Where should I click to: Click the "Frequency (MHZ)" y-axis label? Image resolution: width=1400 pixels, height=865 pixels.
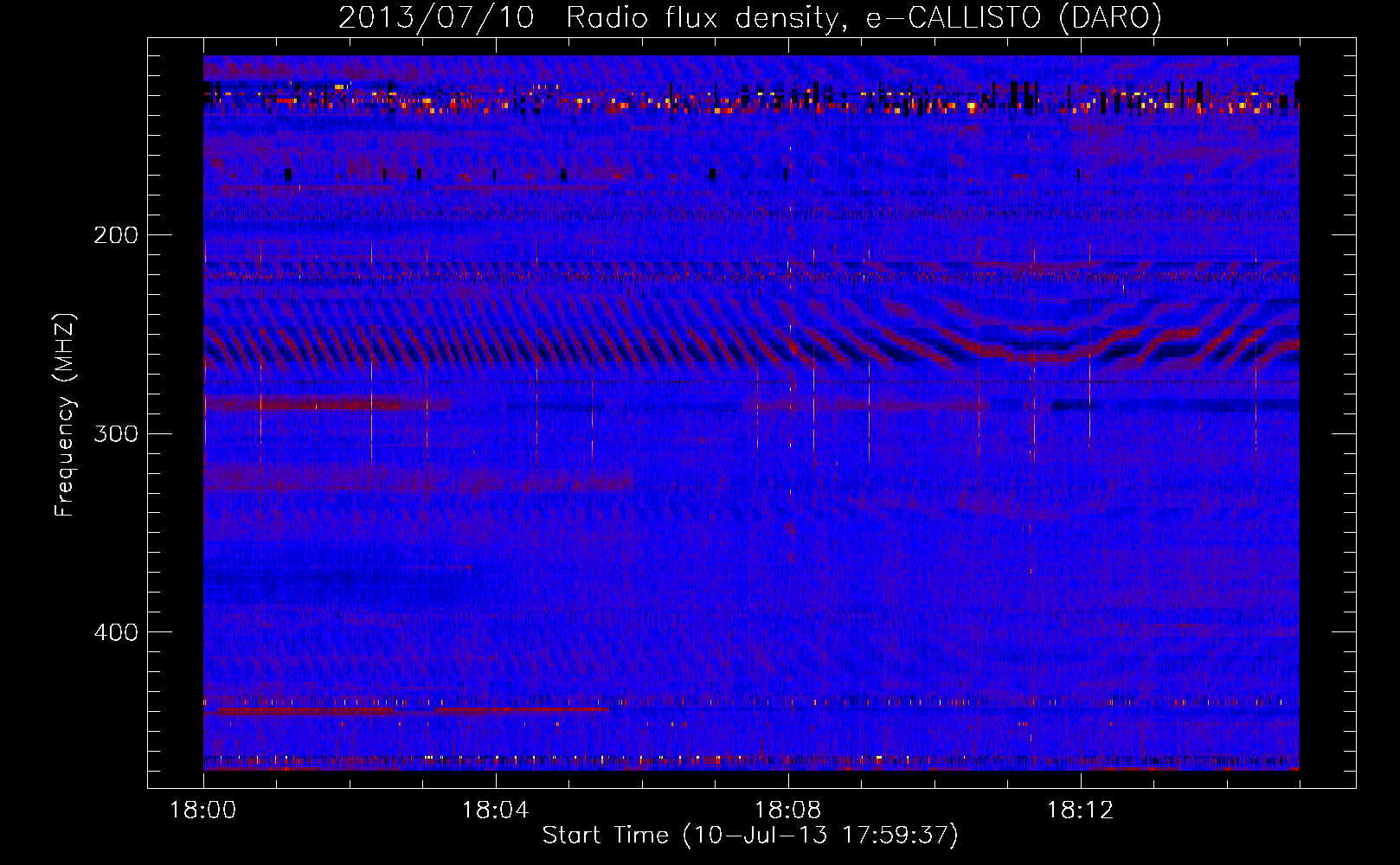point(65,414)
